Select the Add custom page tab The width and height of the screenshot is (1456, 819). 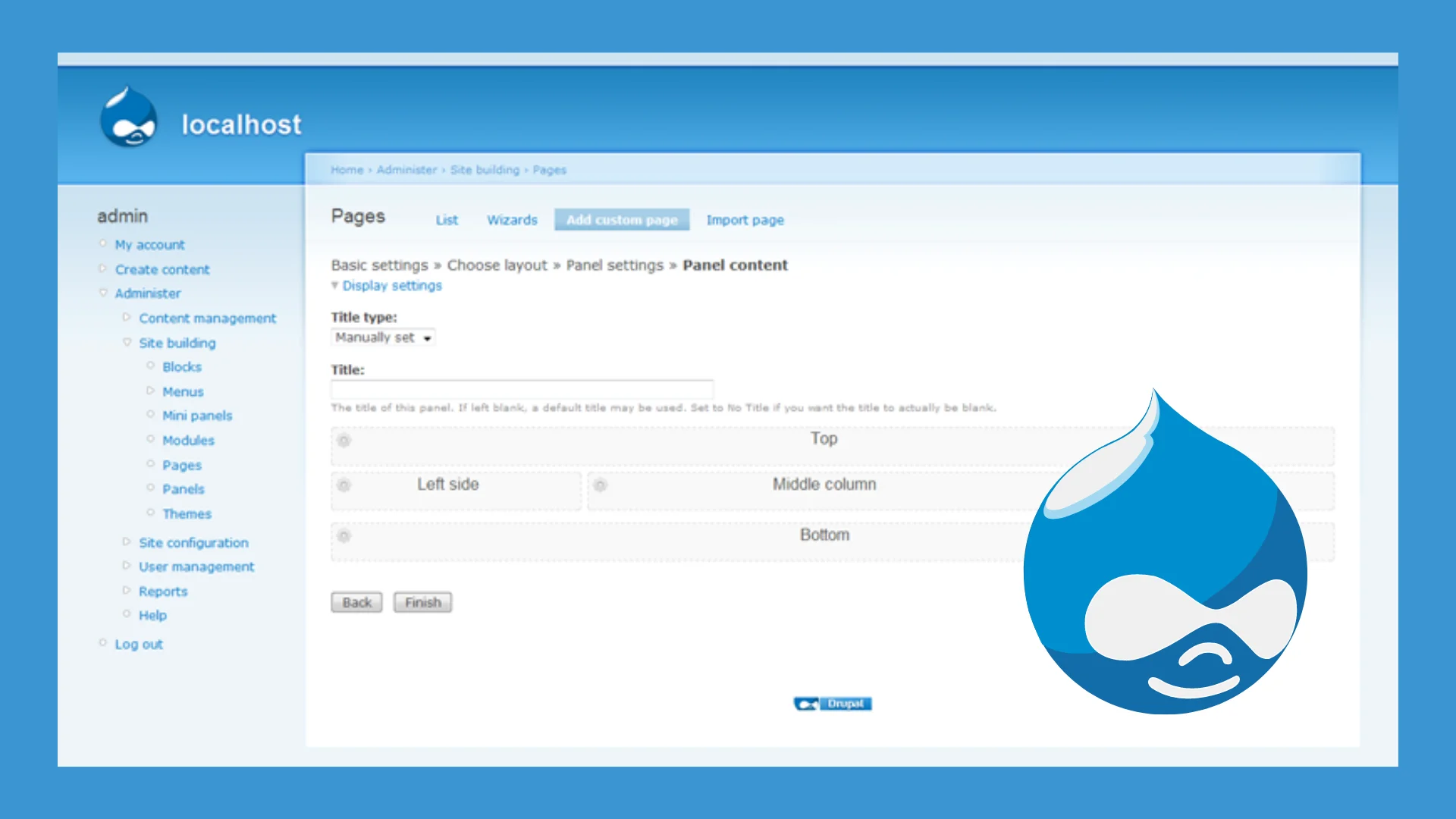(622, 220)
